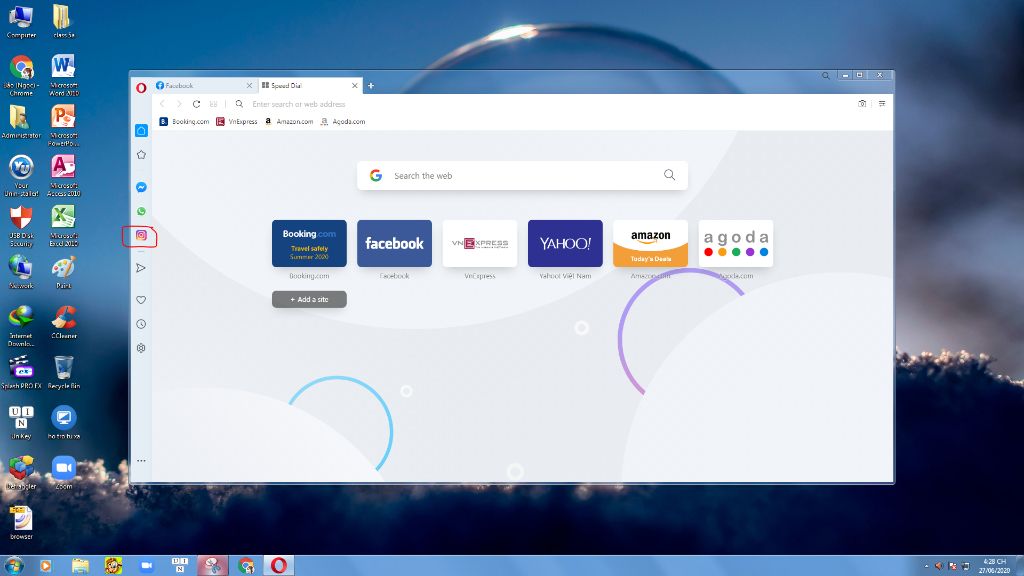
Task: Open the Flow send icon in sidebar
Action: pos(141,268)
